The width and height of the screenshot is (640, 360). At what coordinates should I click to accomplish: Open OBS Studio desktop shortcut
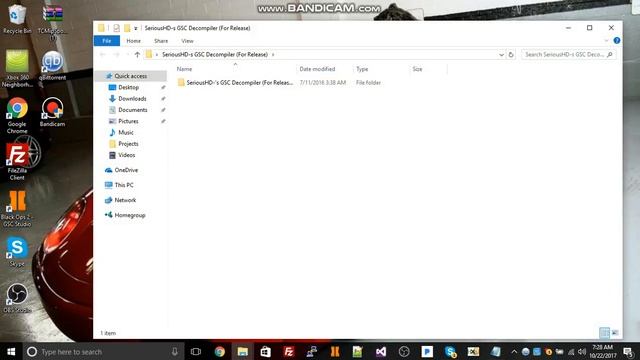[17, 298]
